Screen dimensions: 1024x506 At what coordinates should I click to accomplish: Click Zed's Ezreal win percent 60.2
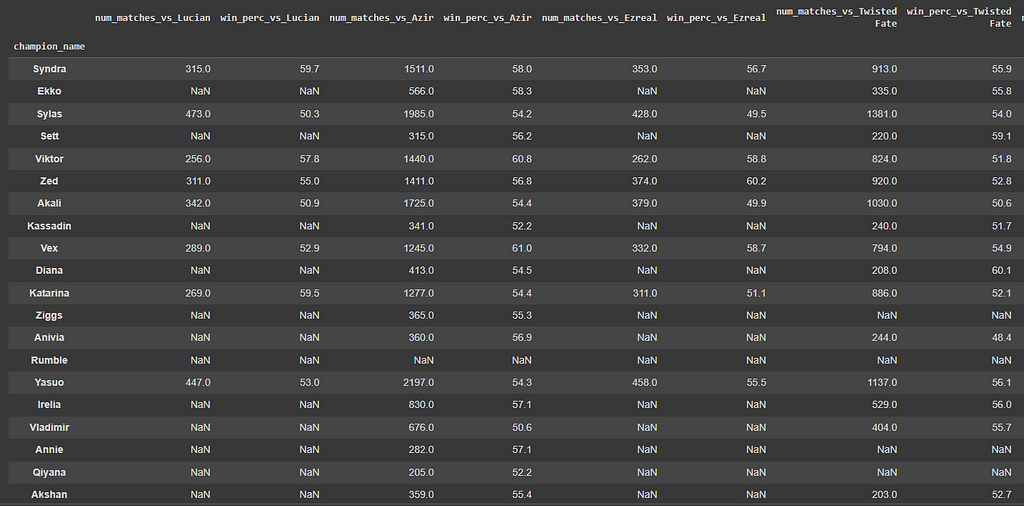(x=756, y=182)
